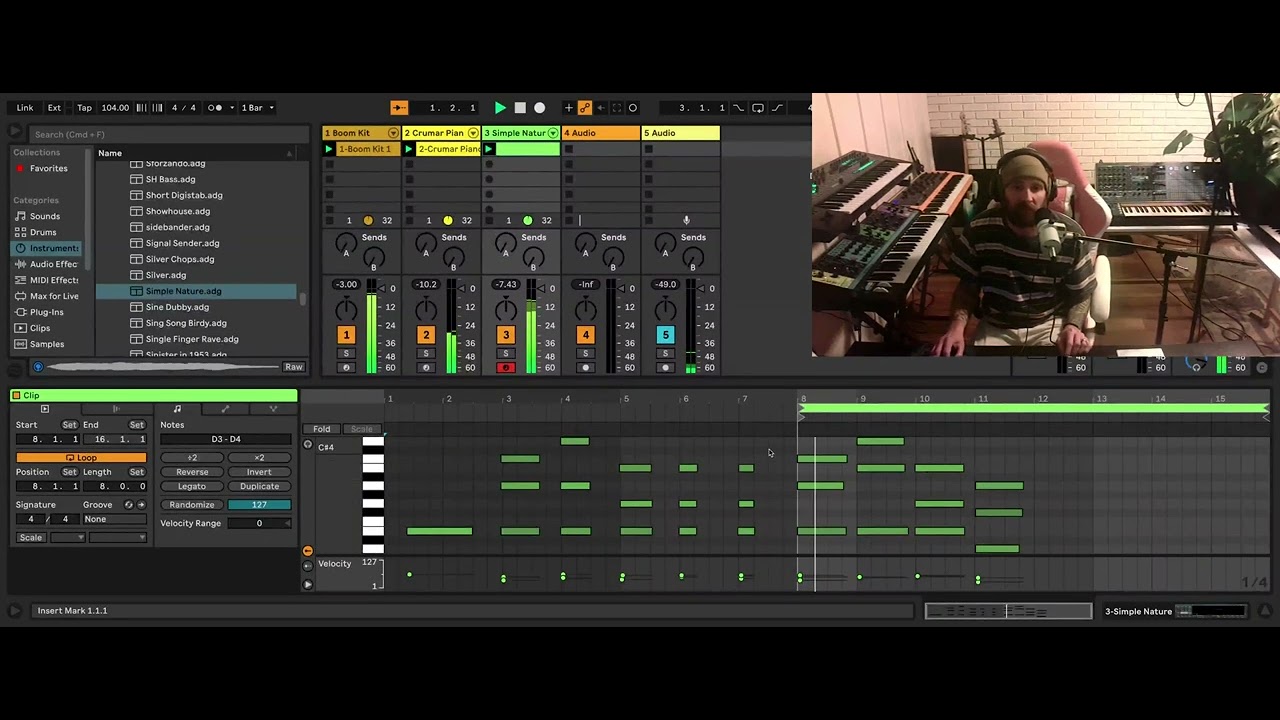Launch the 1-Boom Kit 1 clip
This screenshot has width=1280, height=720.
pyautogui.click(x=328, y=149)
